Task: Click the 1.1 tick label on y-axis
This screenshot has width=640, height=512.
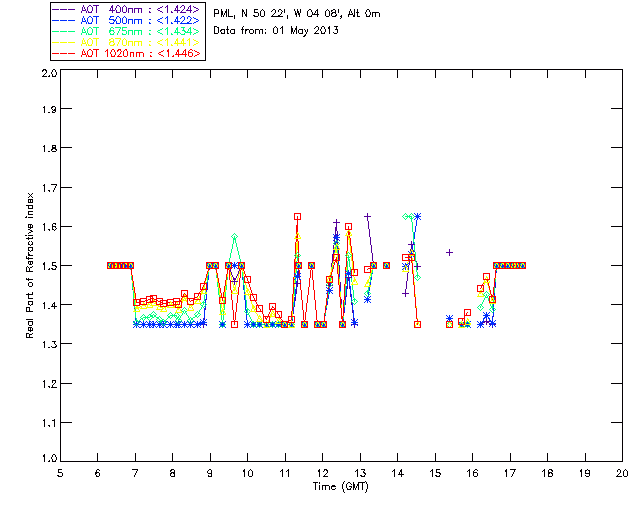Action: [49, 423]
